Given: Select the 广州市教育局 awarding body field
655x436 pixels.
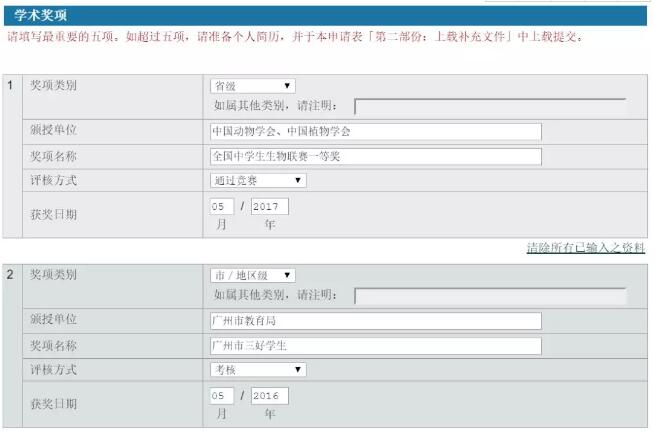Looking at the screenshot, I should [x=375, y=321].
